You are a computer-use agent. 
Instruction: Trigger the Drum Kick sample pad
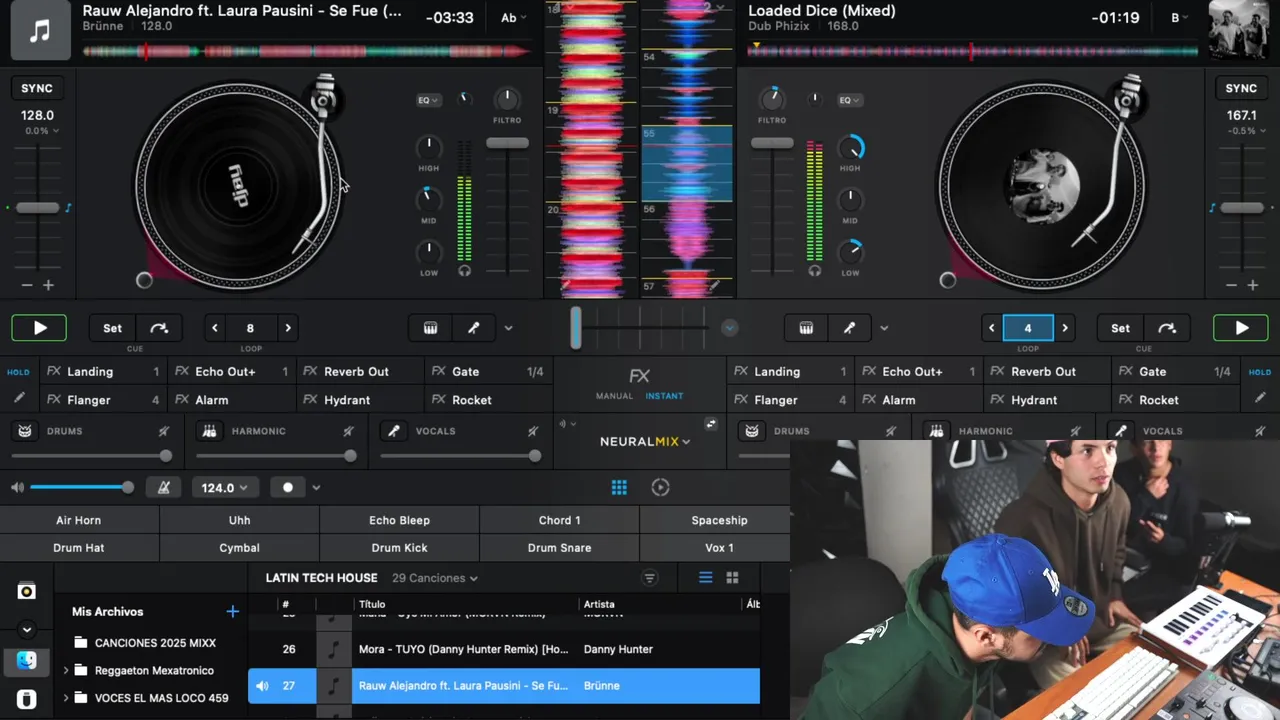pyautogui.click(x=399, y=548)
